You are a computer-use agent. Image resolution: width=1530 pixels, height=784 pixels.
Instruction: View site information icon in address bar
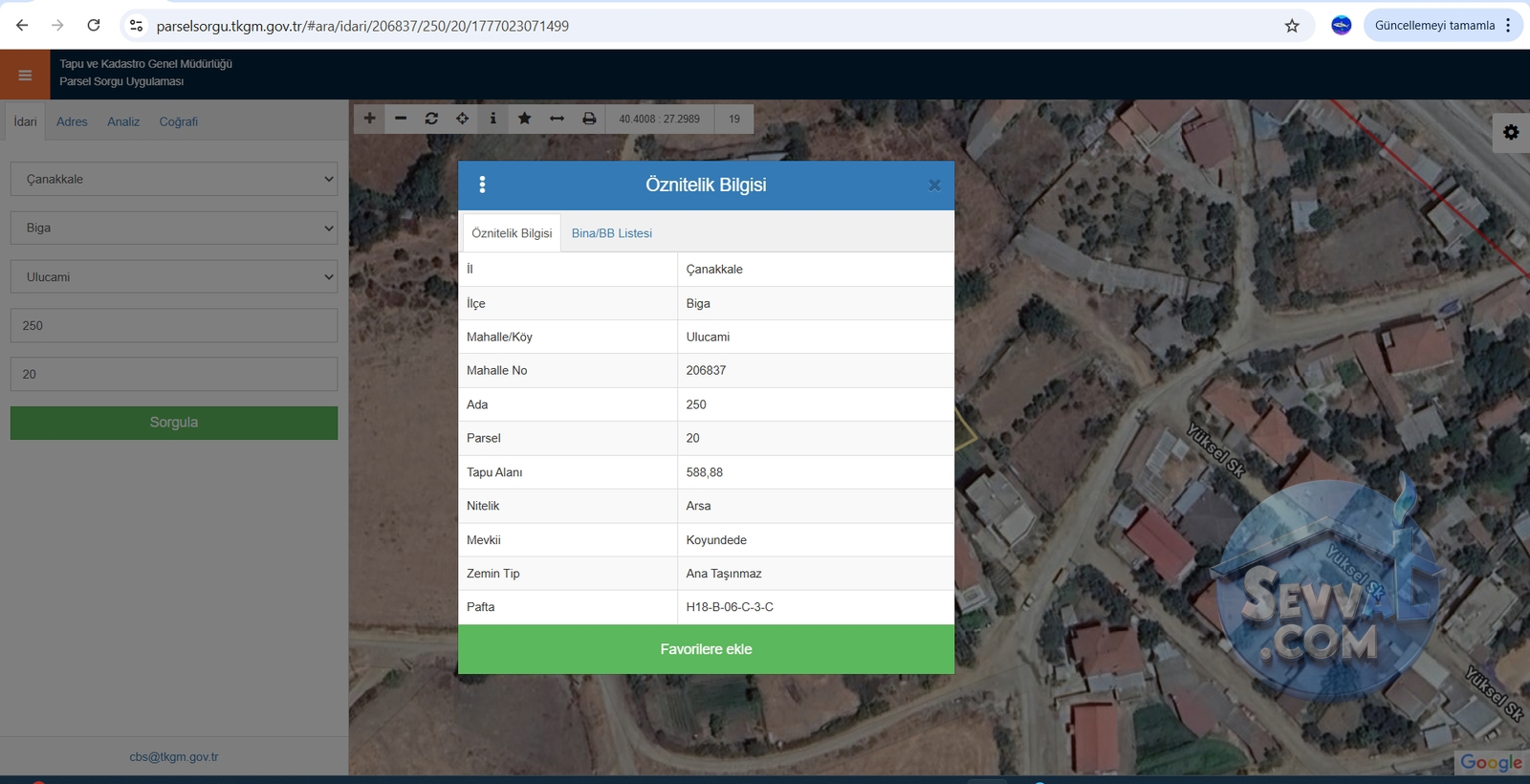136,26
